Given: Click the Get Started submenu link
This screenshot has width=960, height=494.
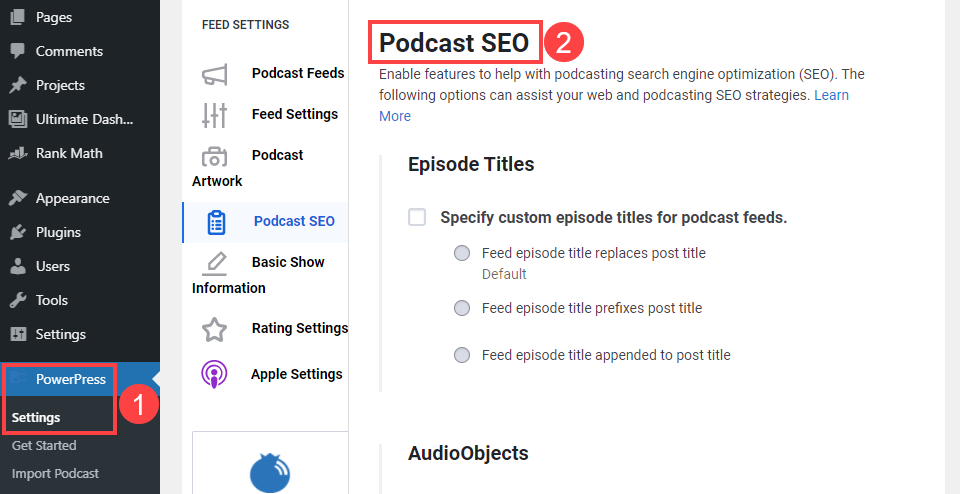Looking at the screenshot, I should (x=44, y=446).
